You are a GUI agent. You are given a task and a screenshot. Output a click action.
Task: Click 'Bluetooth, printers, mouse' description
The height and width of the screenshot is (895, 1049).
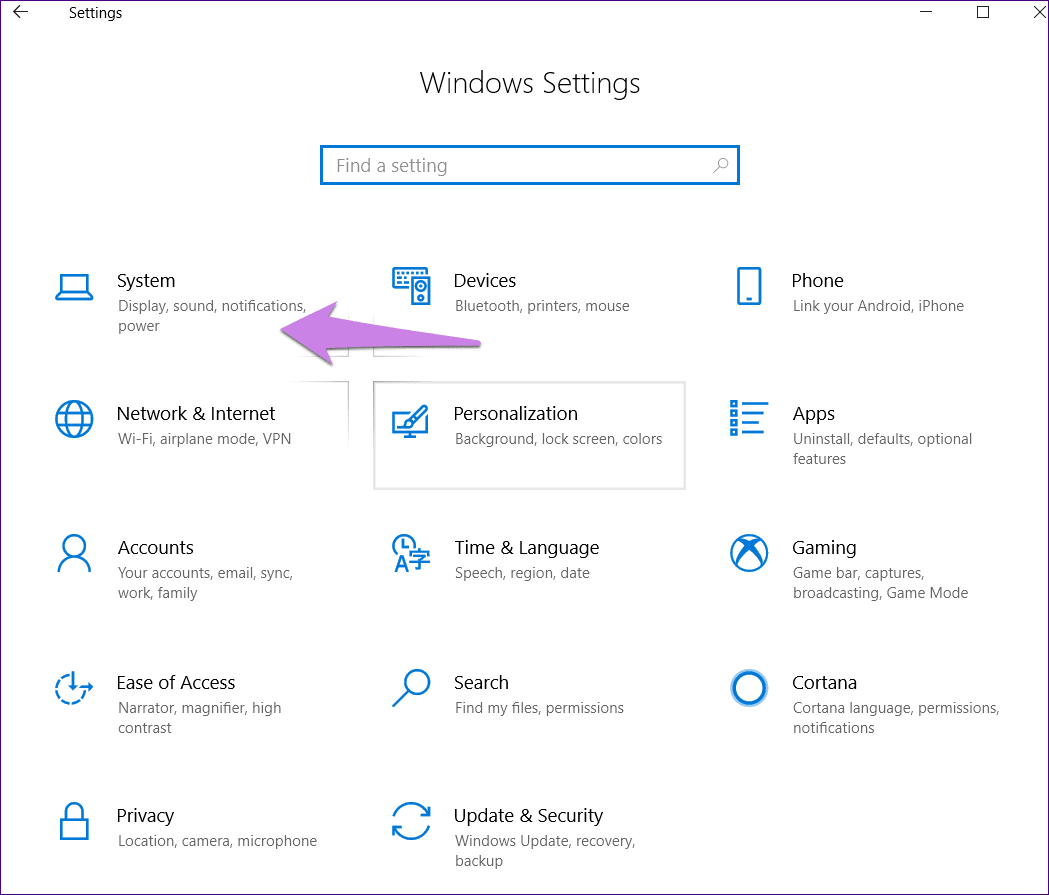542,306
